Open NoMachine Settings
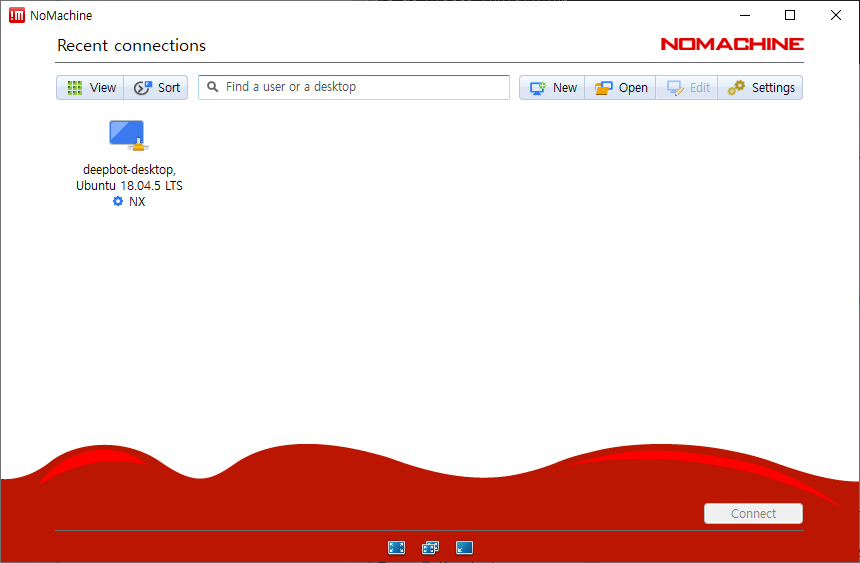The height and width of the screenshot is (563, 860). 760,88
